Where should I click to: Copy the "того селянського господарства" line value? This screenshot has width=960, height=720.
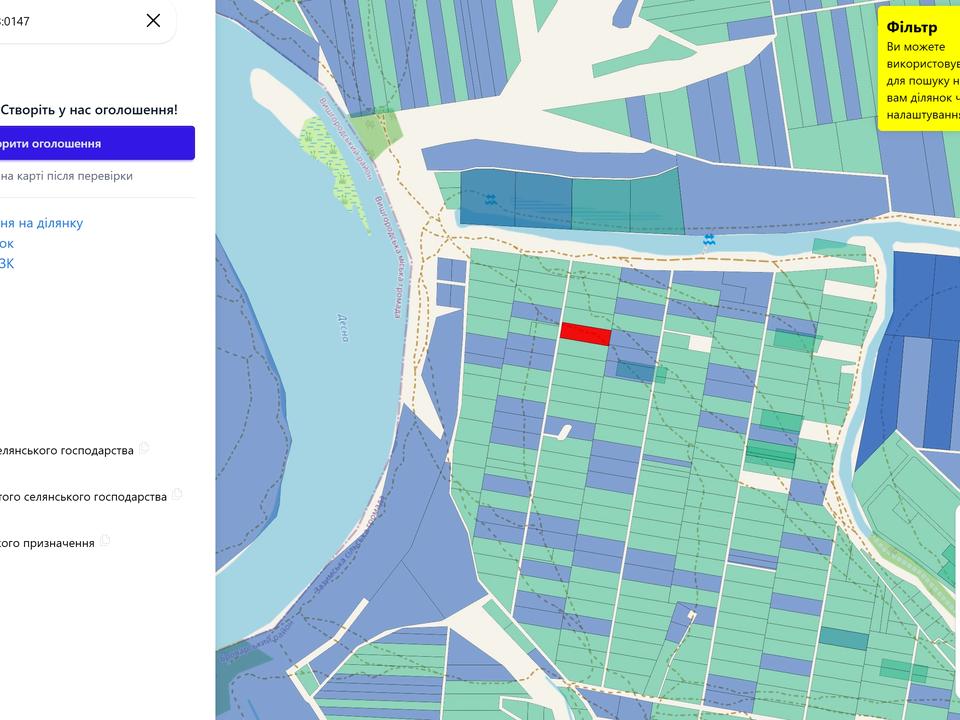(177, 494)
